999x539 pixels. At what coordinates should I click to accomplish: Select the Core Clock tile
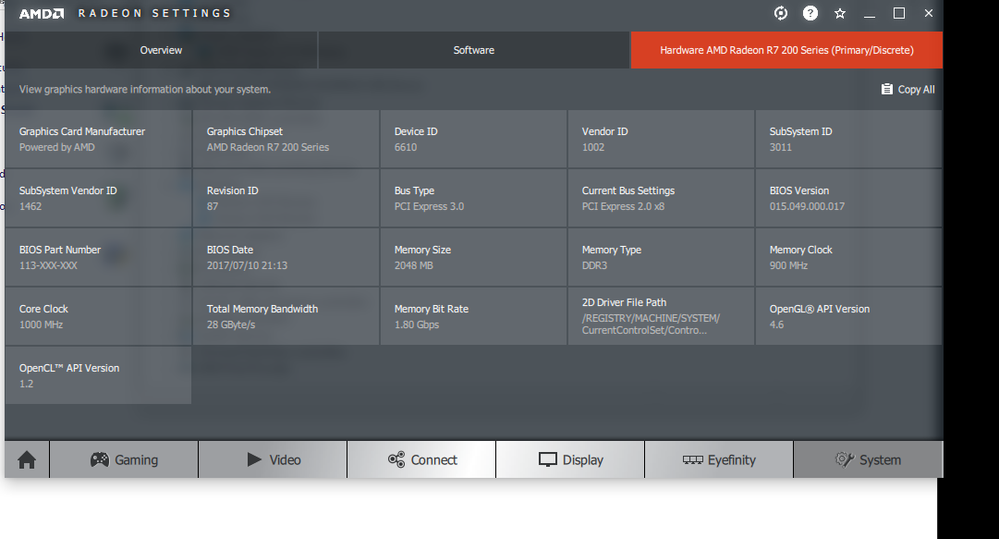tap(98, 316)
